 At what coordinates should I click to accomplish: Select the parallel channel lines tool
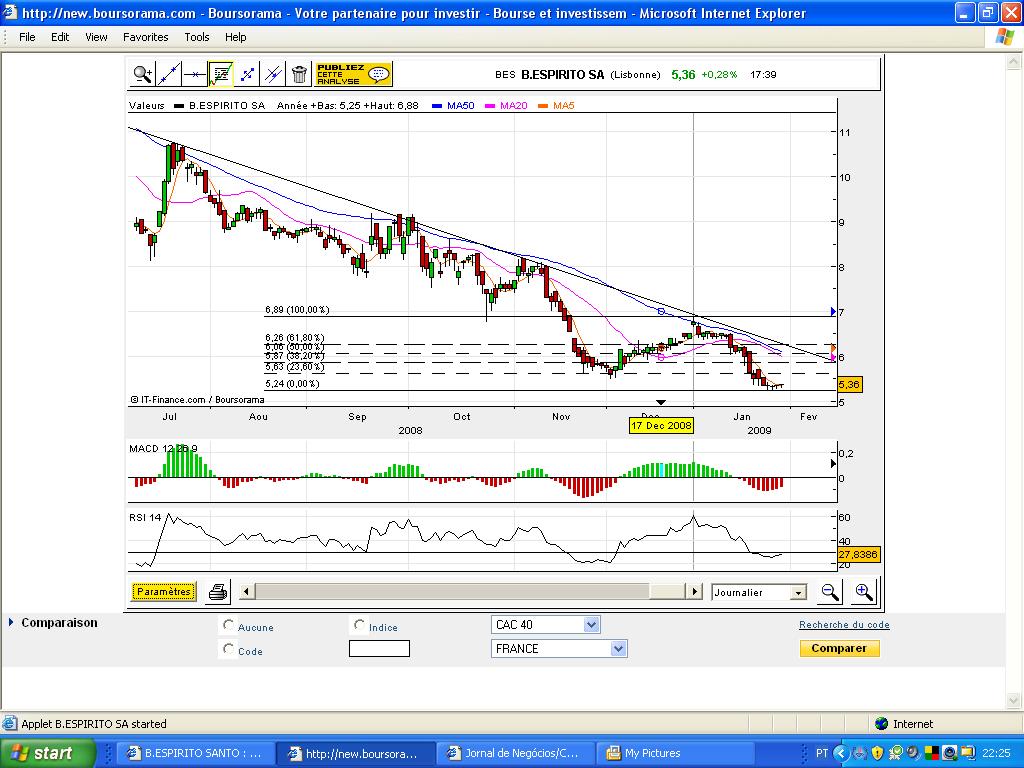click(x=273, y=74)
